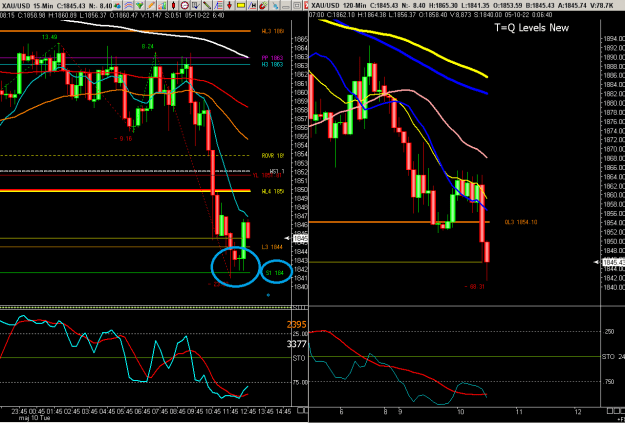The height and width of the screenshot is (423, 625).
Task: Select the red candlestick chart icon
Action: click(x=173, y=6)
